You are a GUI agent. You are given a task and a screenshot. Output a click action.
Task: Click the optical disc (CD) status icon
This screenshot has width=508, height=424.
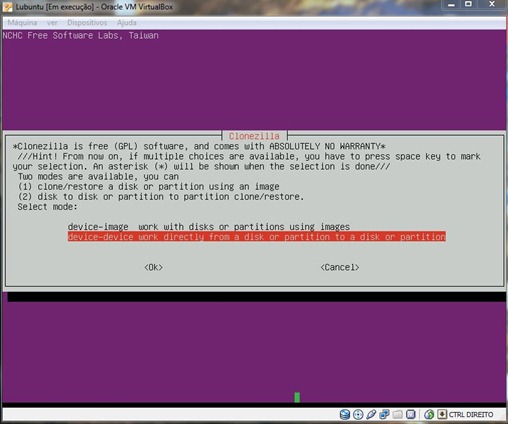point(358,415)
